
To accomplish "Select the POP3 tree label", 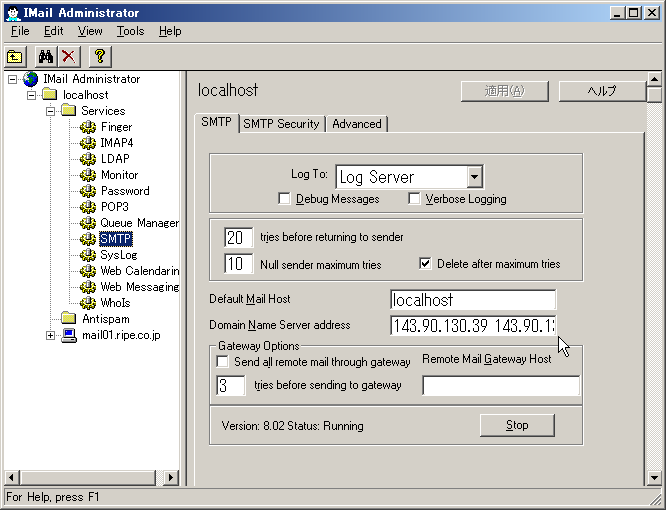I will click(115, 207).
